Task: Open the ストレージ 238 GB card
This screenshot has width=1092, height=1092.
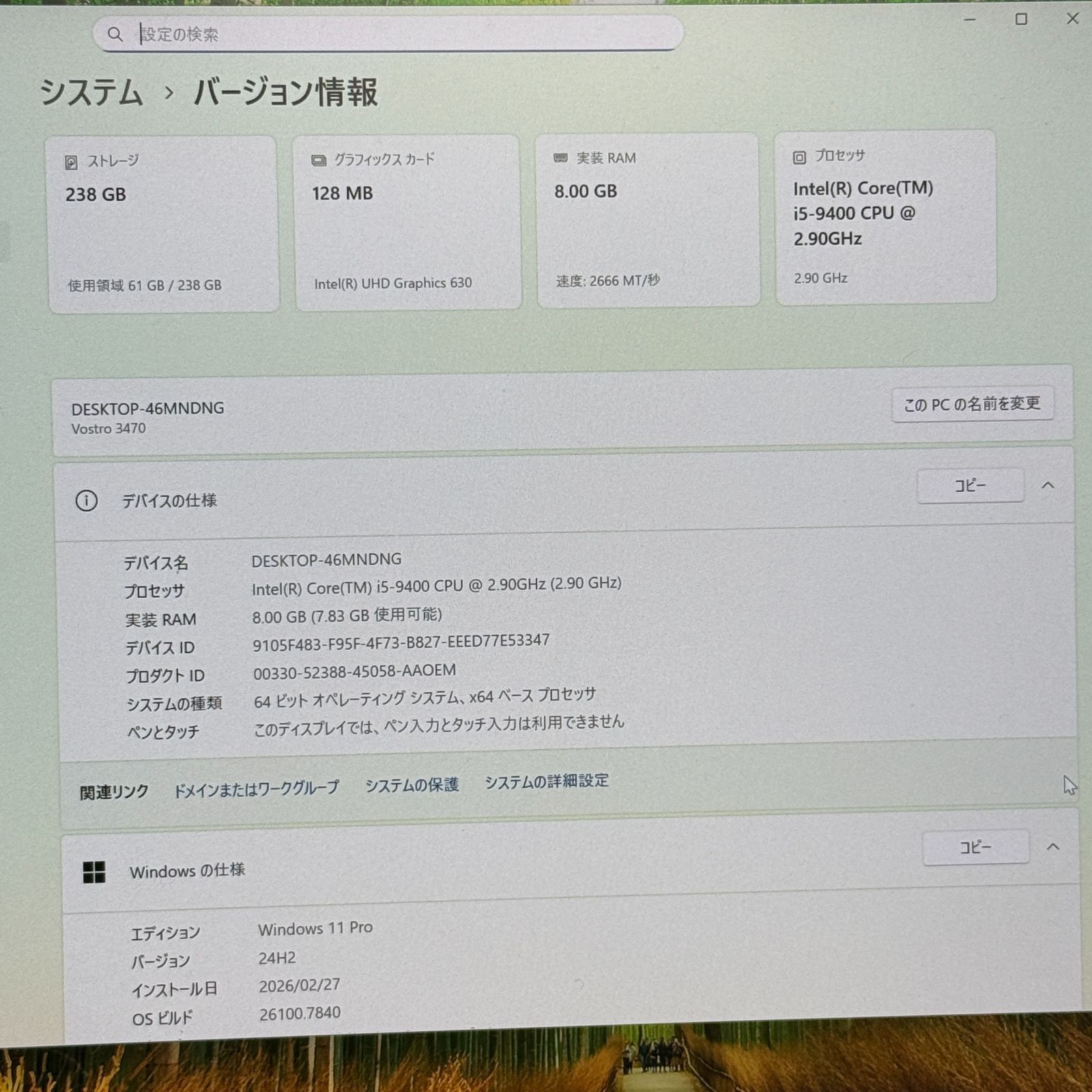Action: [x=164, y=224]
